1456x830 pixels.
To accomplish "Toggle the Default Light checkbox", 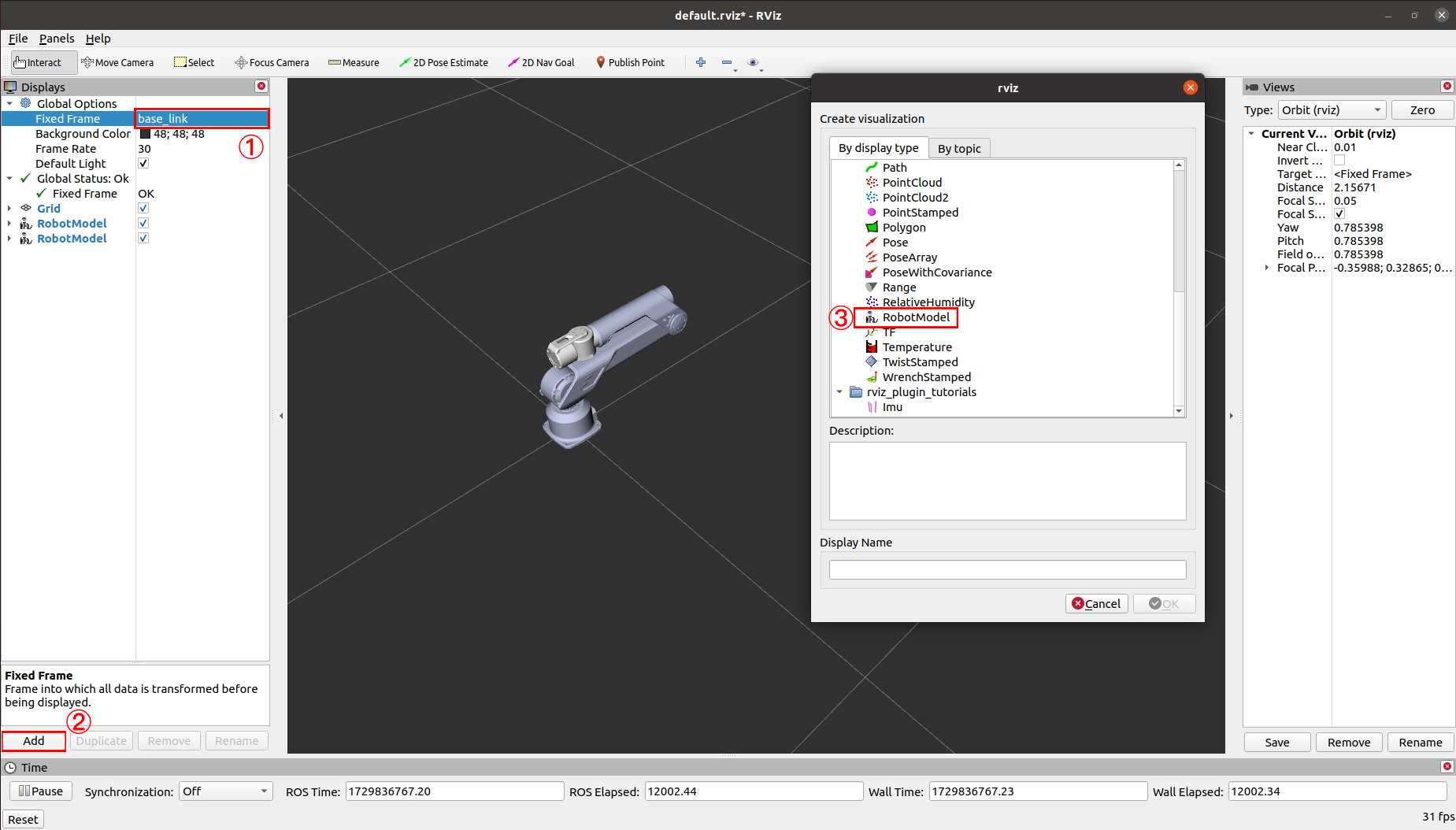I will 143,164.
